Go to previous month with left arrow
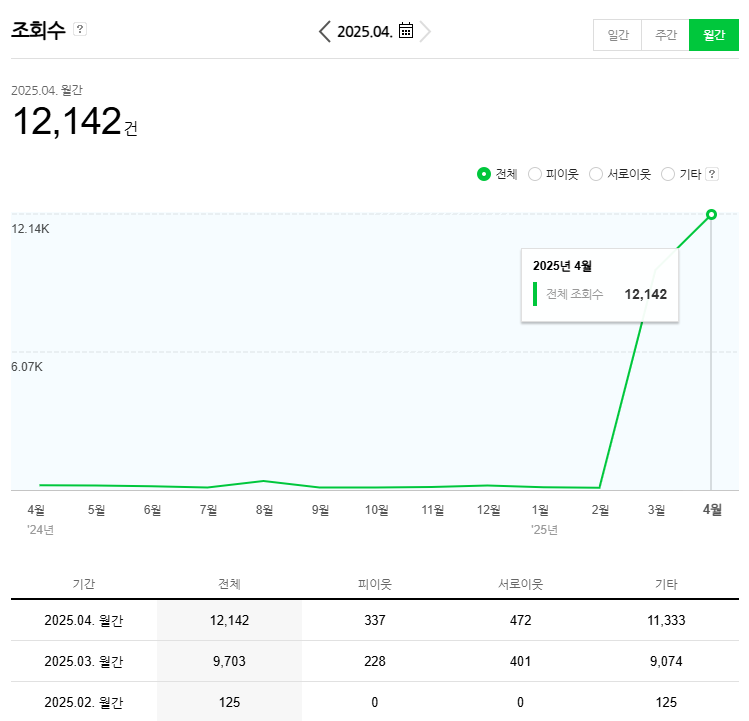Image resolution: width=749 pixels, height=721 pixels. point(325,32)
